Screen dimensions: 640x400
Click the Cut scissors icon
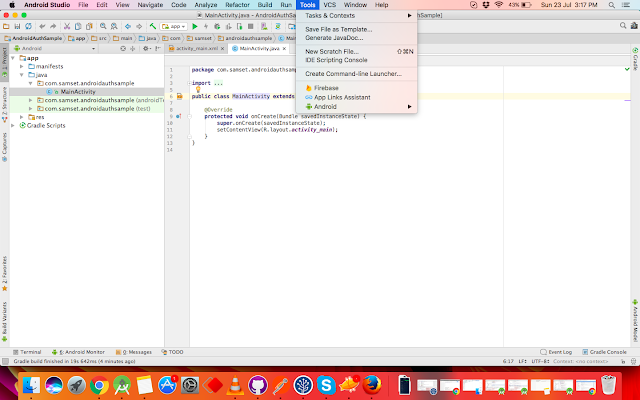(67, 27)
